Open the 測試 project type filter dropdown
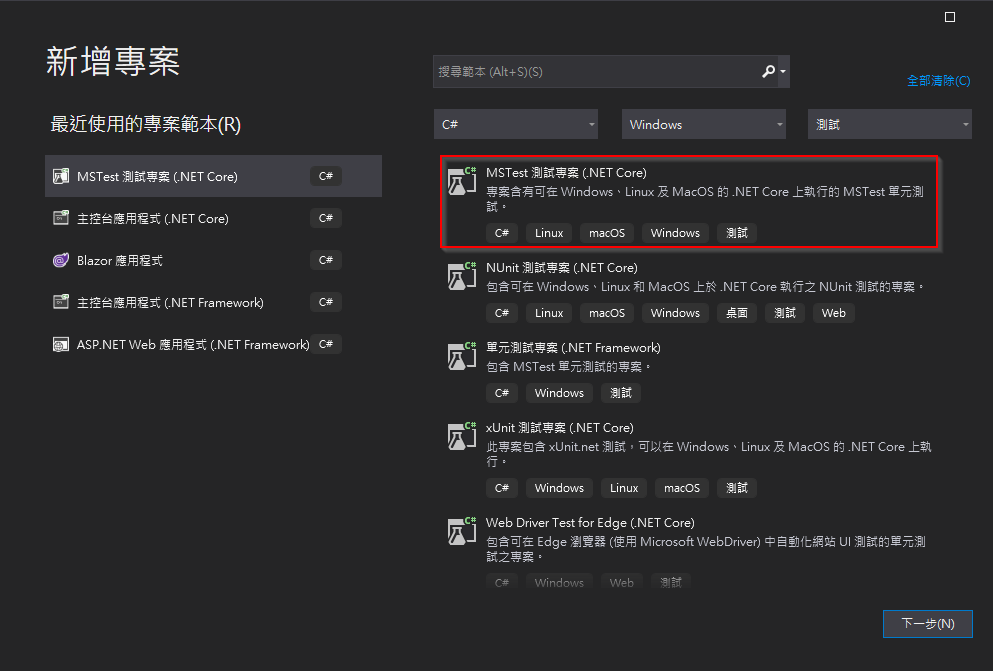Viewport: 993px width, 671px height. [x=890, y=124]
